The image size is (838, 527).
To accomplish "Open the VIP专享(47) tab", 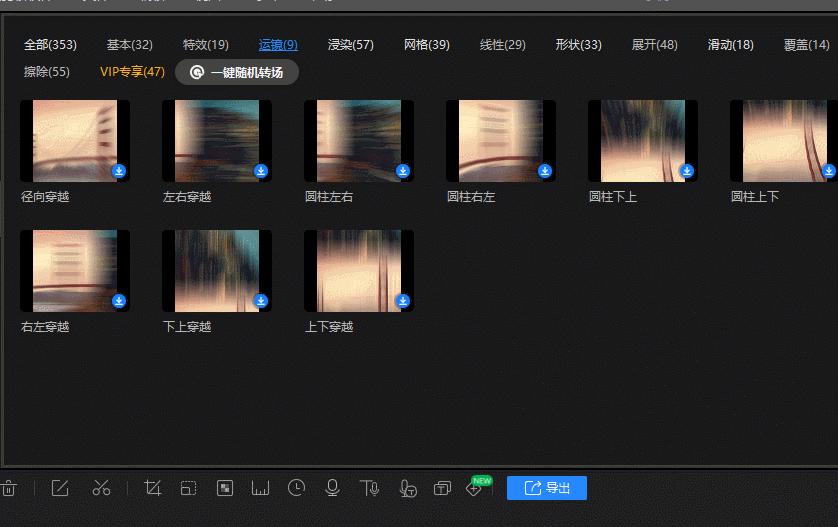I will (x=132, y=72).
